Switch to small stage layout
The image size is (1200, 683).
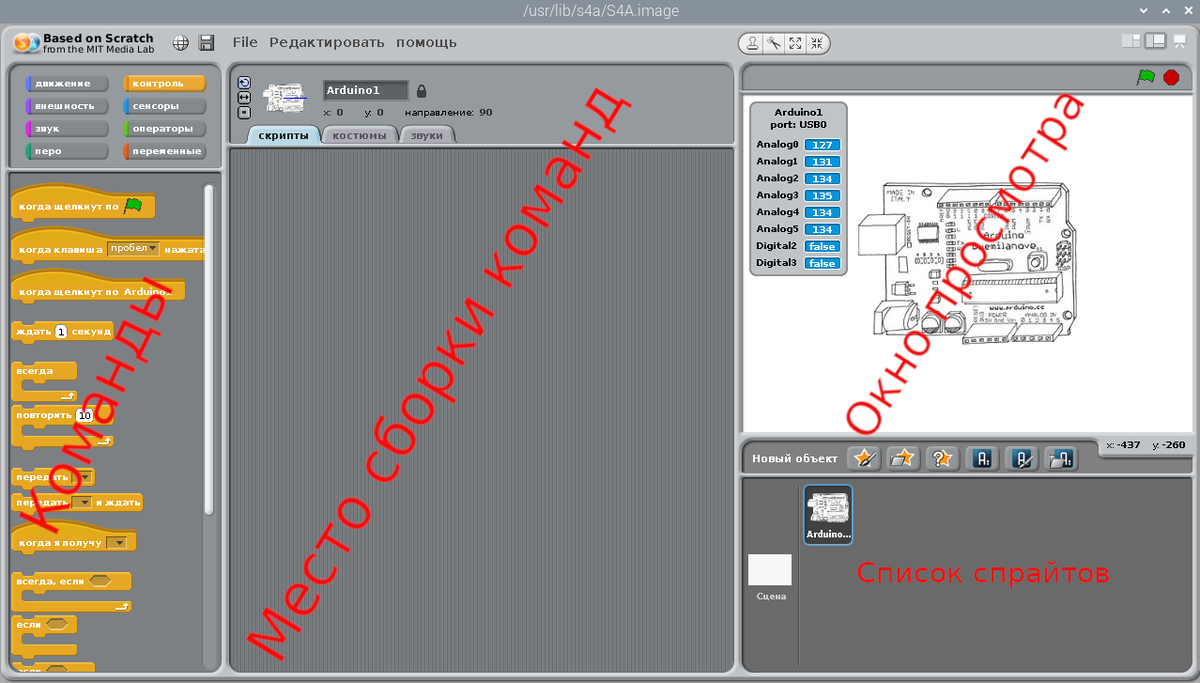[1131, 41]
